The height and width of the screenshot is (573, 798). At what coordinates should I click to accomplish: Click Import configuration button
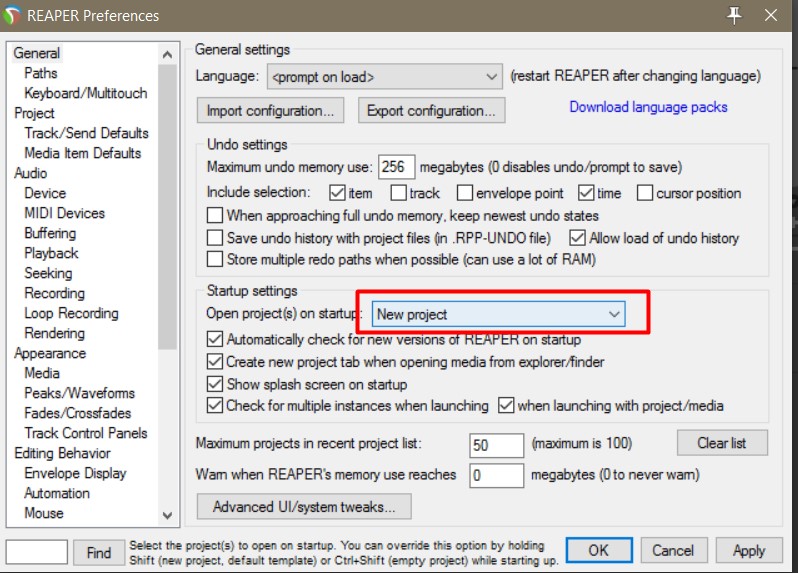point(270,110)
